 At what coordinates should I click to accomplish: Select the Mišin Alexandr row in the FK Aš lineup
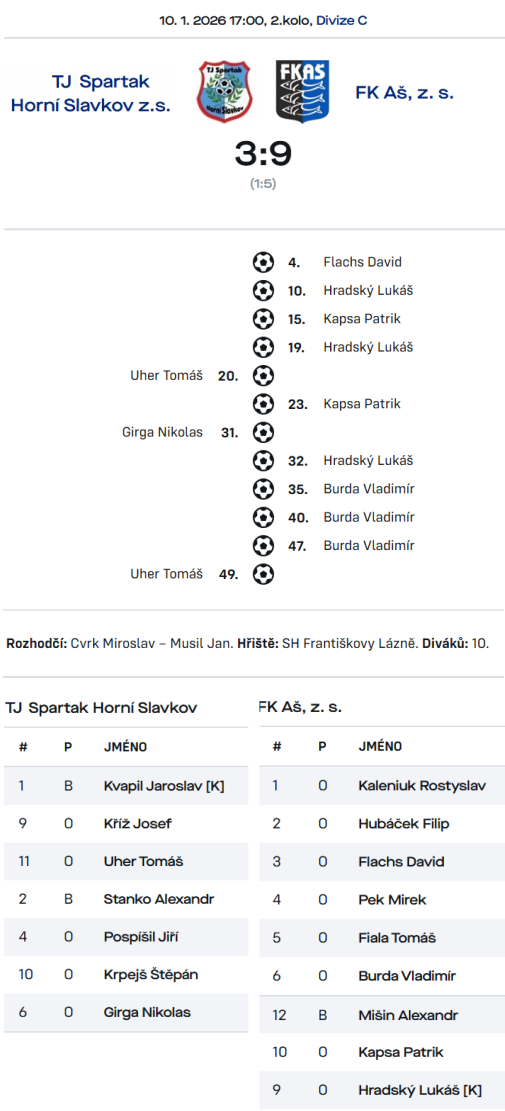tap(382, 1015)
